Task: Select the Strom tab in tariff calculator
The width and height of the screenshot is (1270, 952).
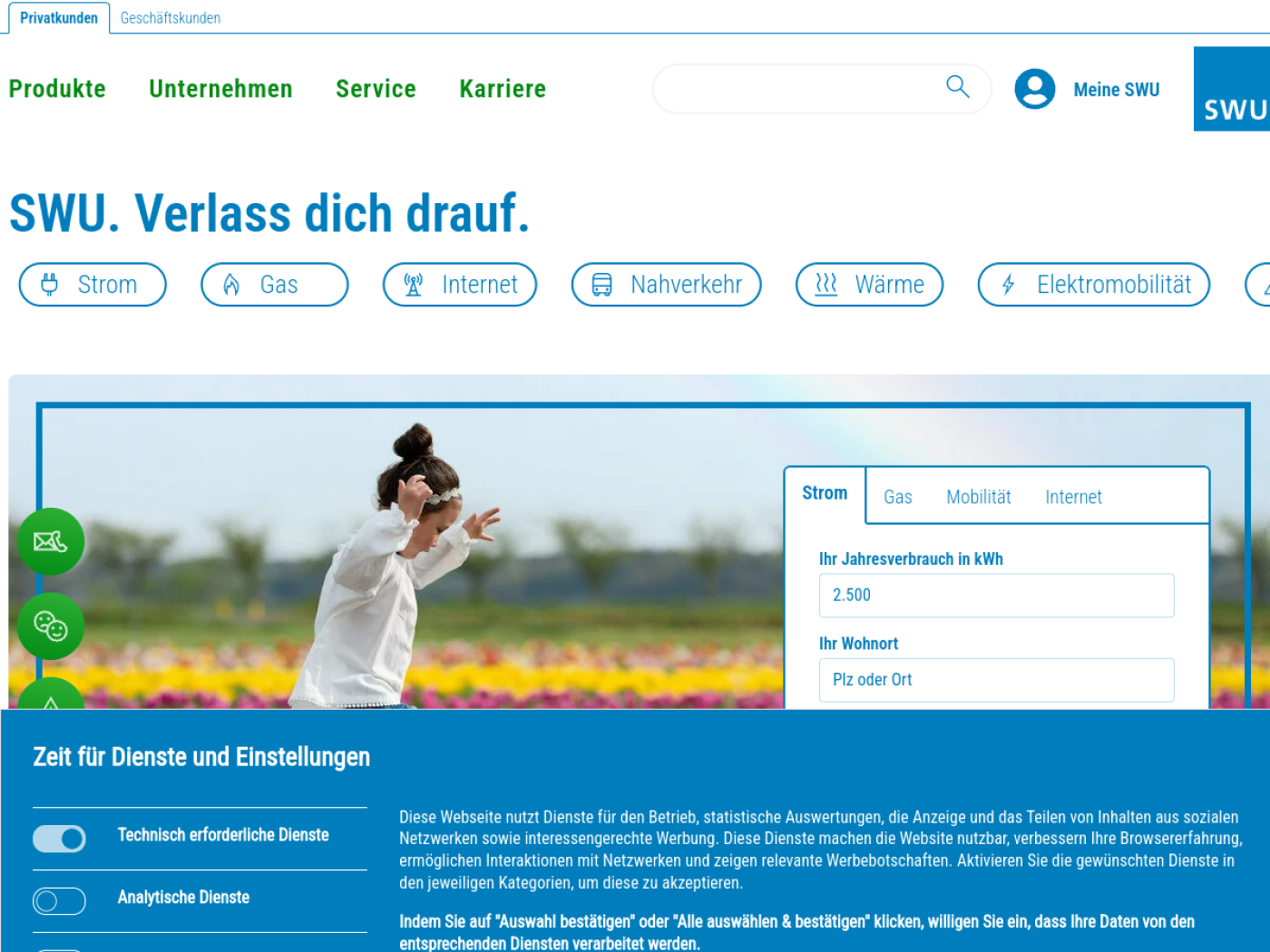Action: (x=825, y=494)
